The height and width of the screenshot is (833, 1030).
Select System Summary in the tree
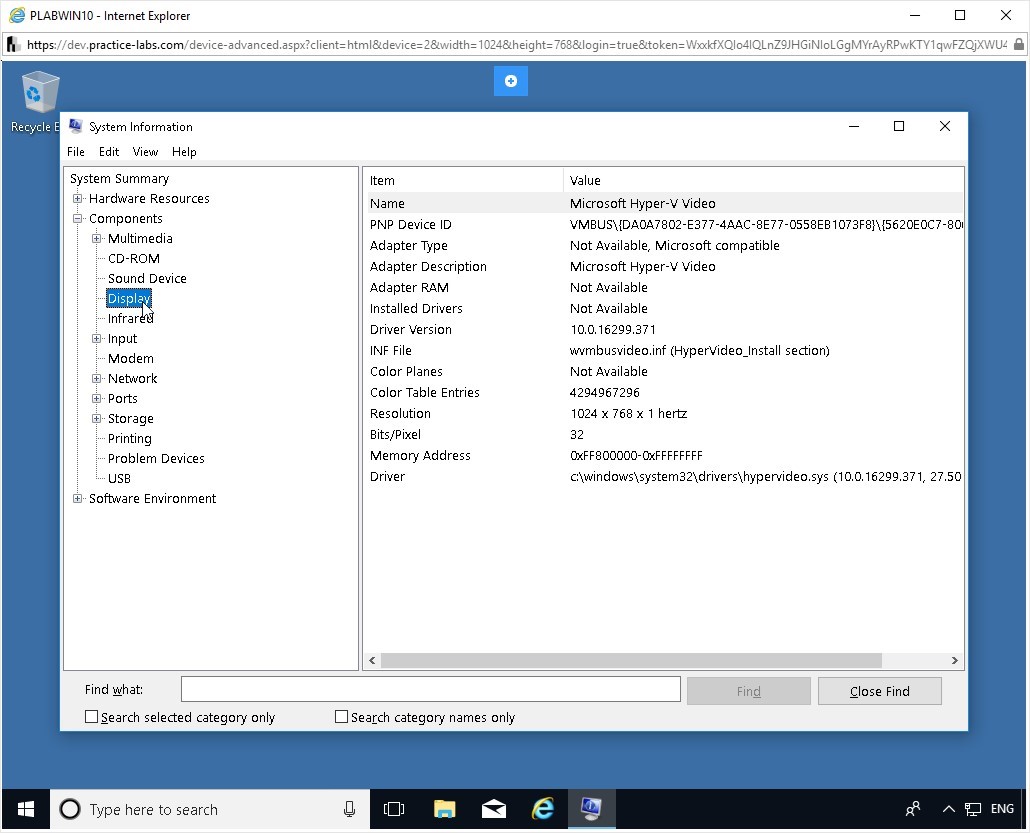tap(120, 179)
